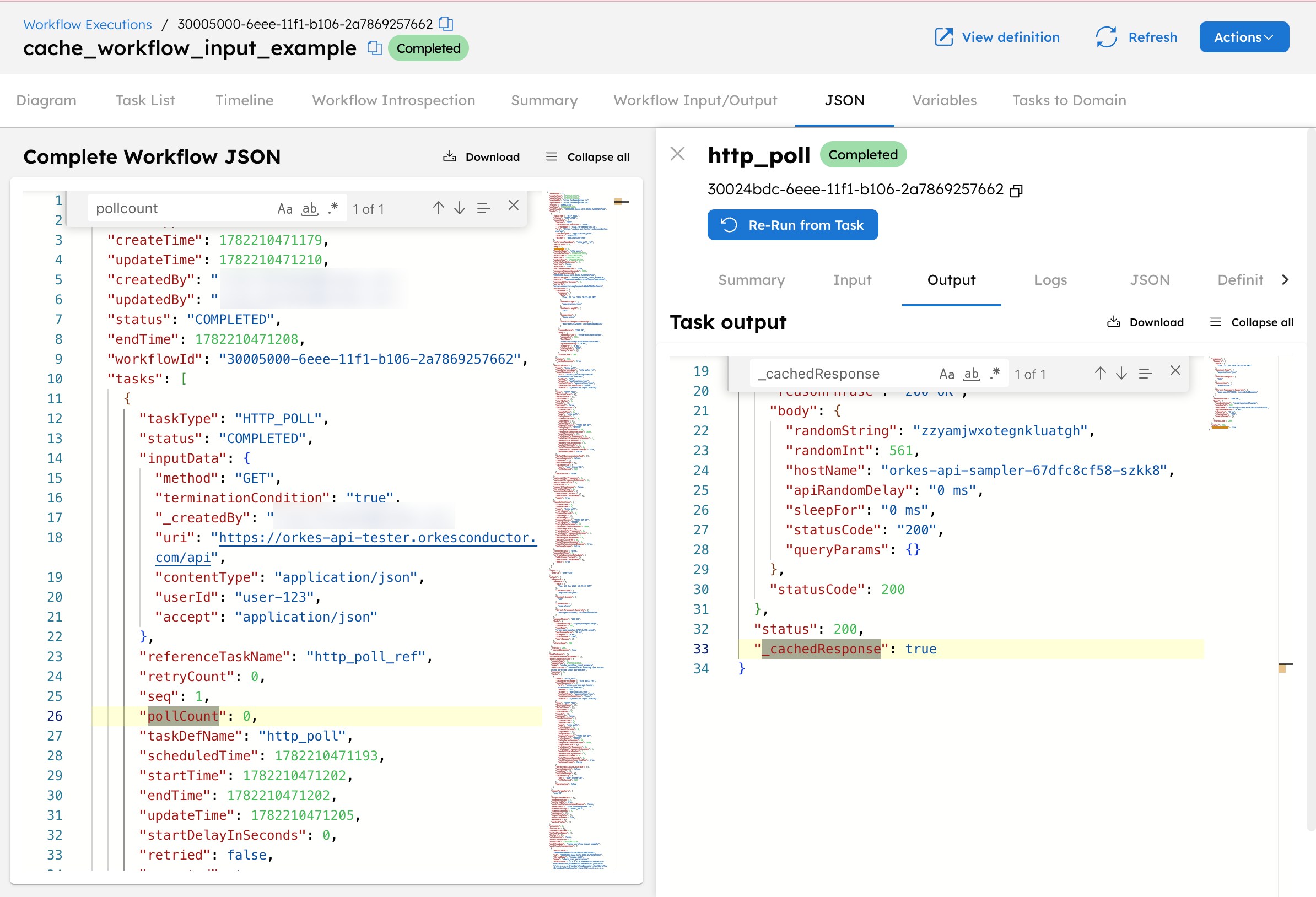
Task: Toggle Match Case in _cachedResponse search
Action: [946, 374]
